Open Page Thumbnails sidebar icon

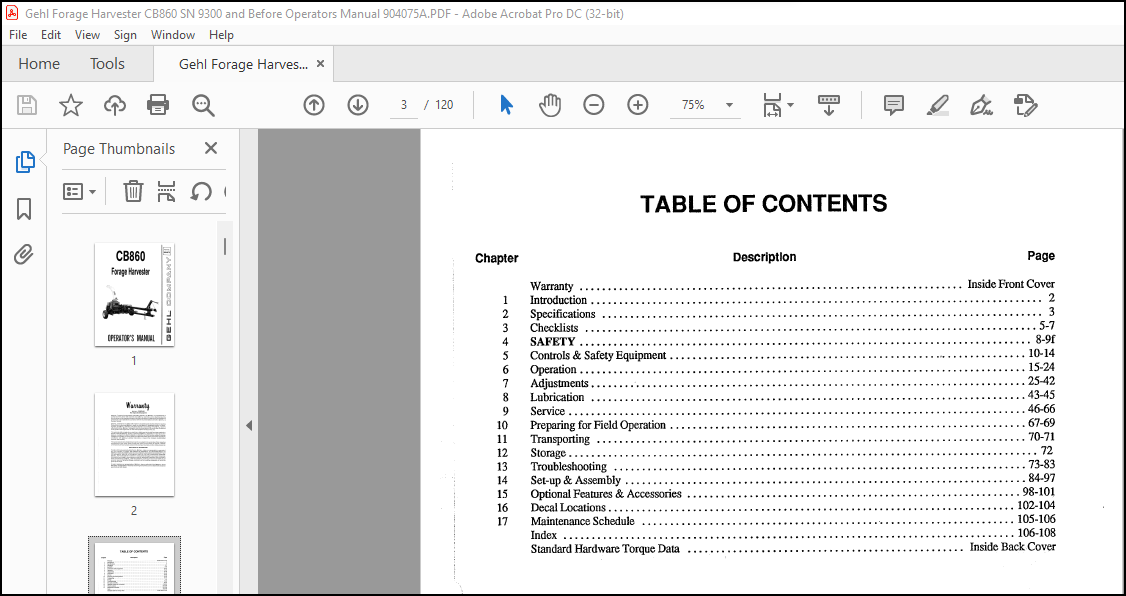click(x=24, y=162)
